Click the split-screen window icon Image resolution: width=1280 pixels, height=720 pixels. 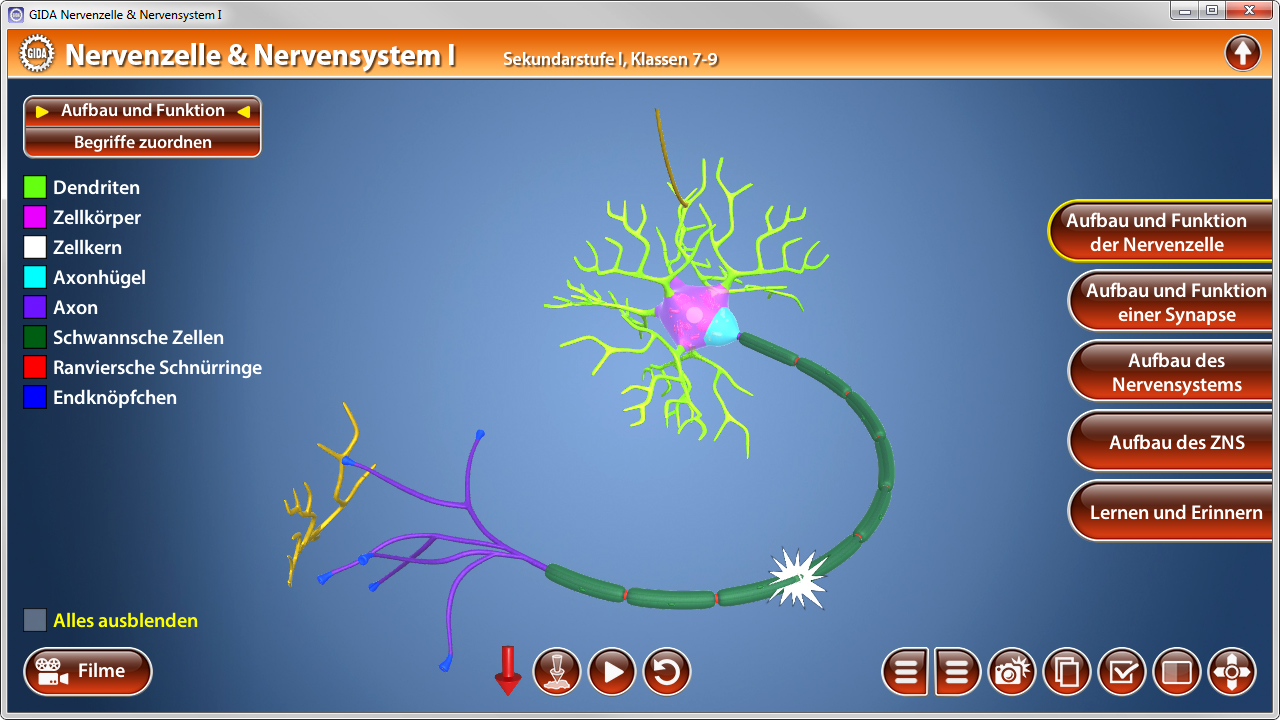coord(1176,671)
